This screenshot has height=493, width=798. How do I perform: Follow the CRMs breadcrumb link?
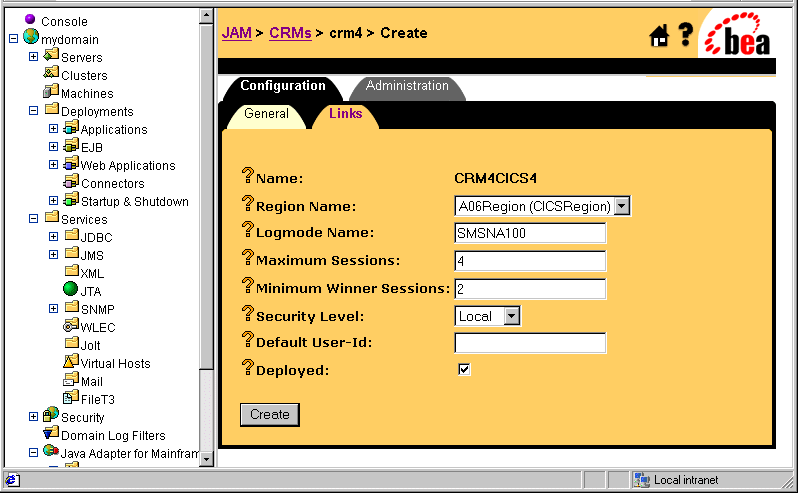(290, 34)
